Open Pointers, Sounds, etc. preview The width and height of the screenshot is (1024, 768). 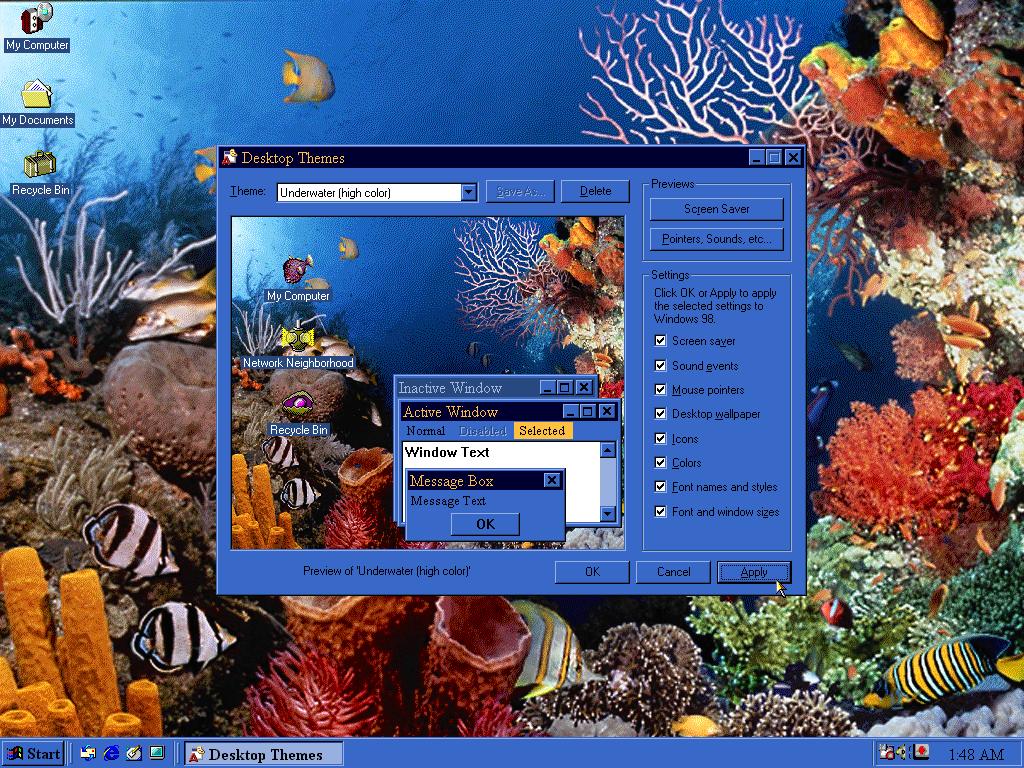click(716, 239)
